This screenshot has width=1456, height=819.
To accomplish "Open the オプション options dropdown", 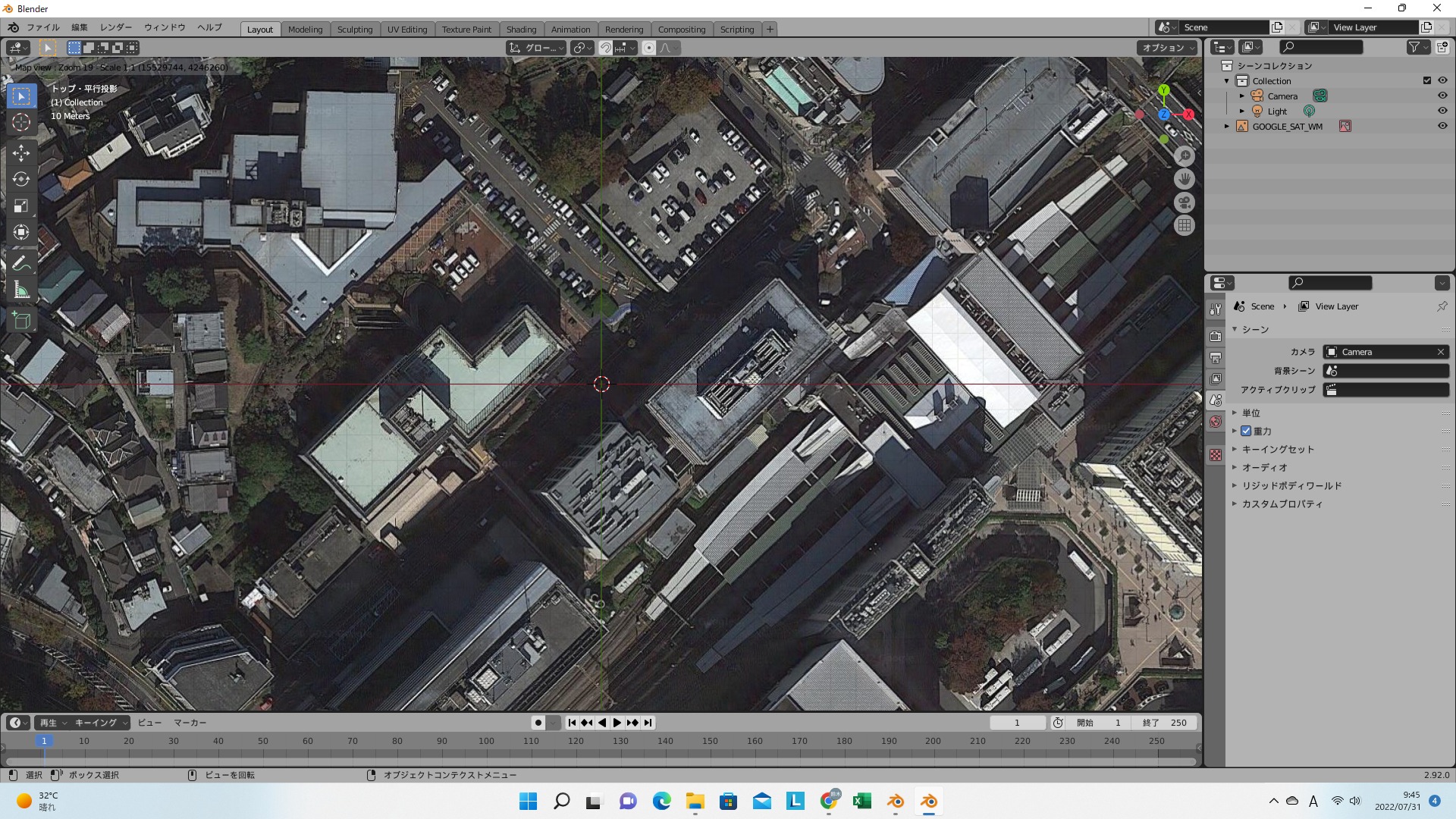I will click(1166, 48).
